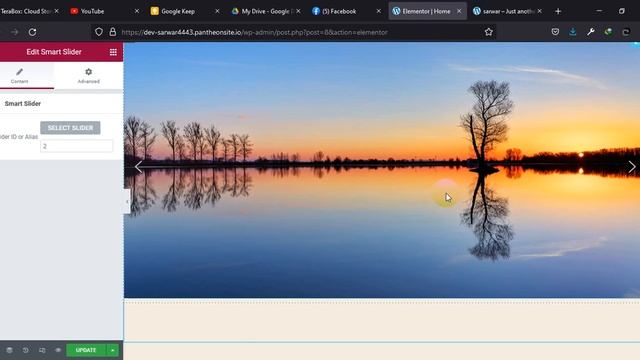Open the Pocket save icon
640x360 pixels.
(x=555, y=32)
